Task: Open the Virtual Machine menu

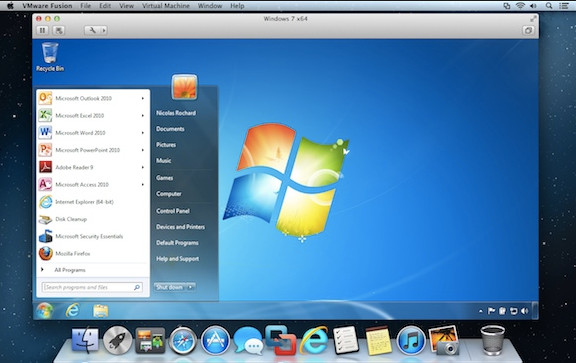Action: 166,6
